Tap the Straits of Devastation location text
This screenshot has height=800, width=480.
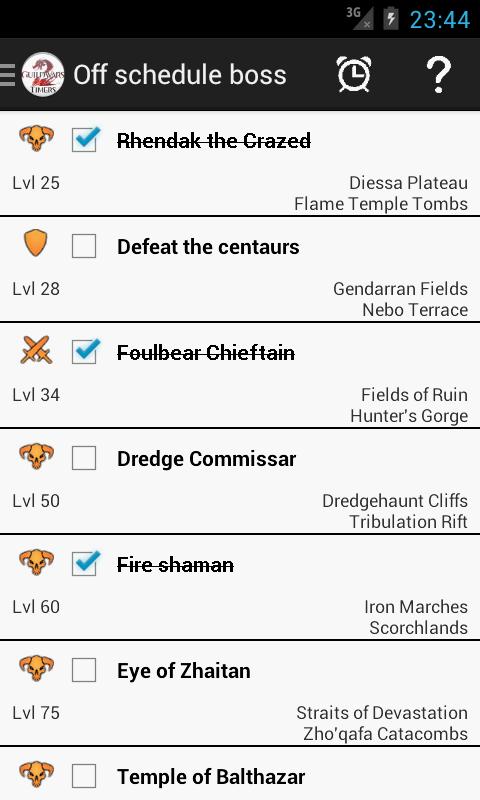(x=382, y=713)
